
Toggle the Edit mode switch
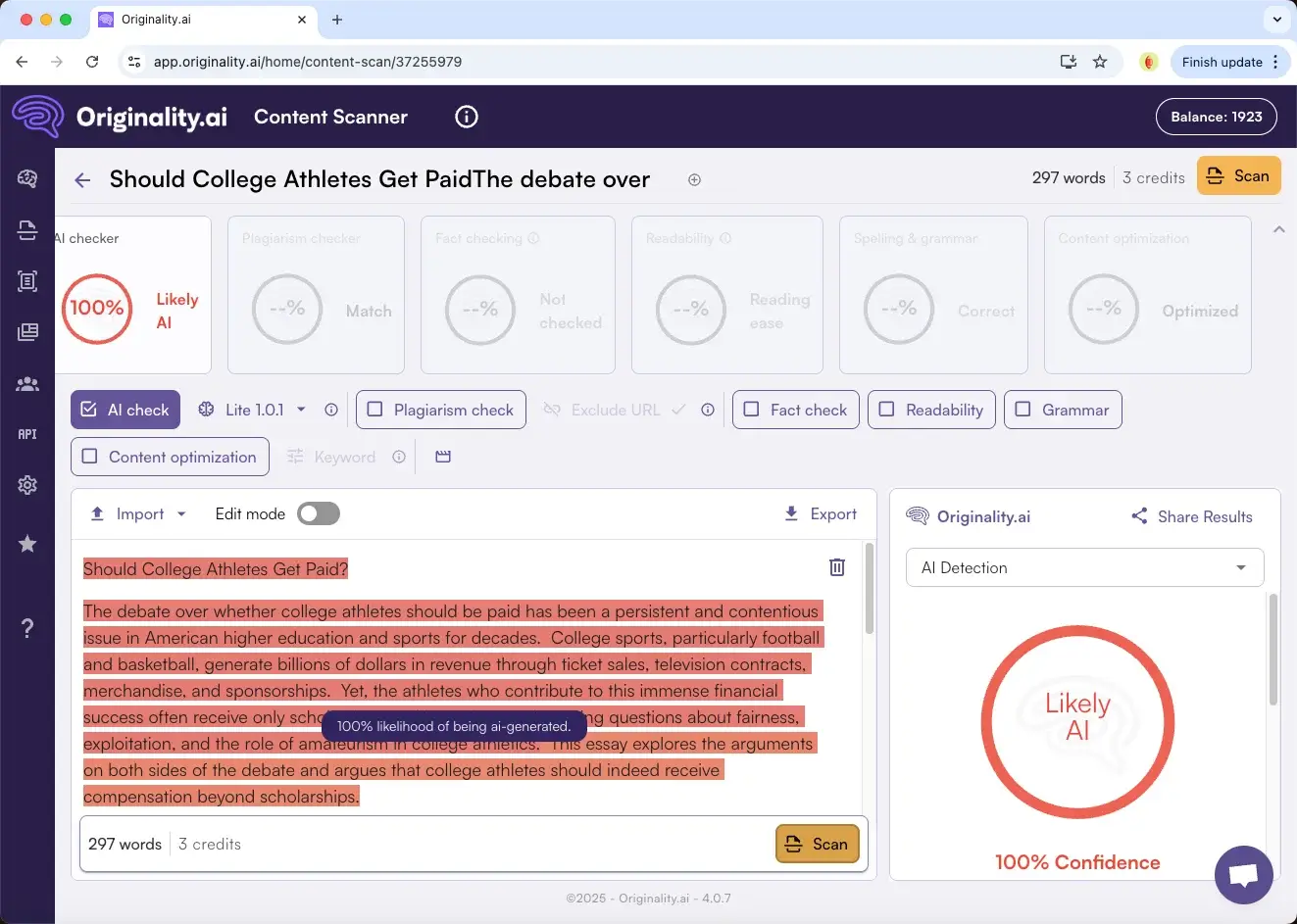tap(319, 513)
